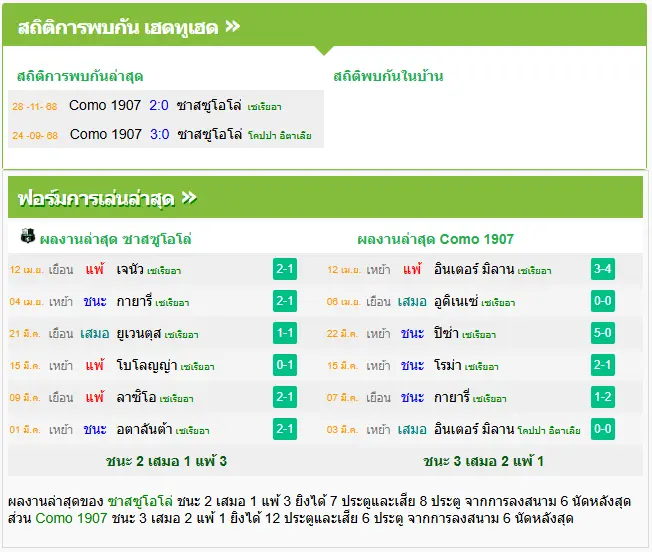
Task: Click the double-arrow icon beside head-to-head header
Action: (x=233, y=27)
